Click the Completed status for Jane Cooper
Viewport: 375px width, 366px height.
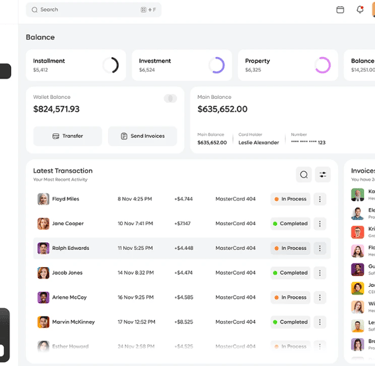pos(290,224)
